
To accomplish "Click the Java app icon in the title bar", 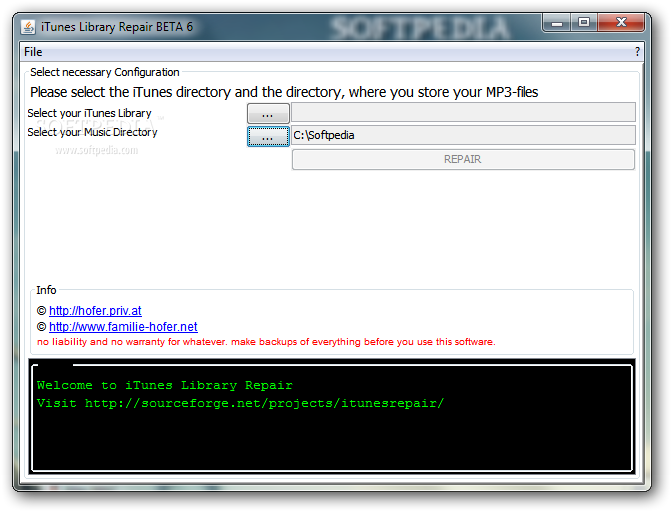I will [x=28, y=27].
